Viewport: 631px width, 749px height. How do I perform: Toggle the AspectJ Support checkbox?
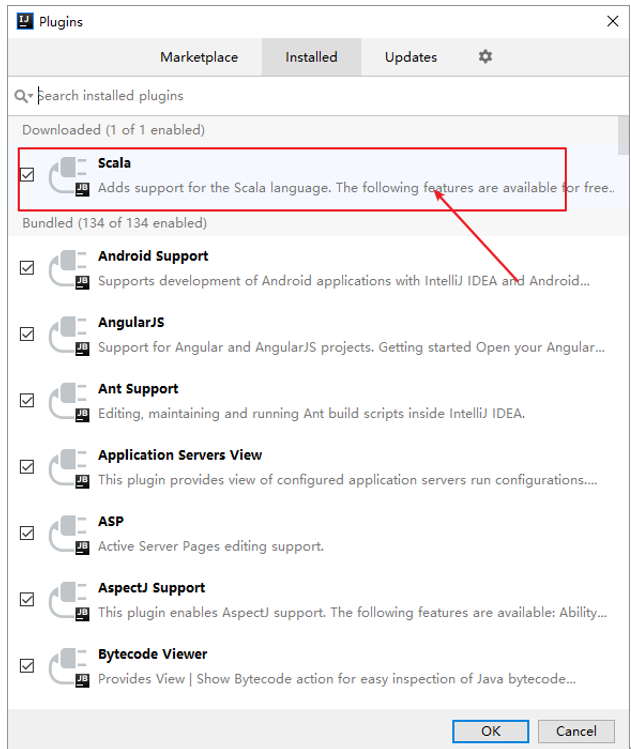[x=27, y=599]
